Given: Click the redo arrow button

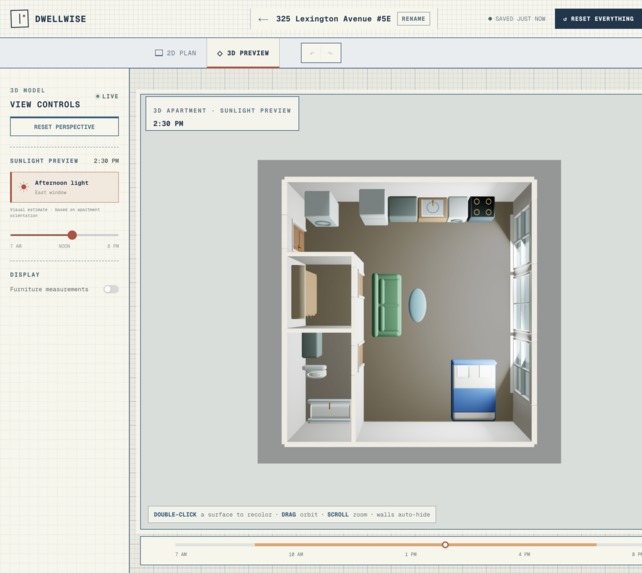Looking at the screenshot, I should pyautogui.click(x=330, y=53).
